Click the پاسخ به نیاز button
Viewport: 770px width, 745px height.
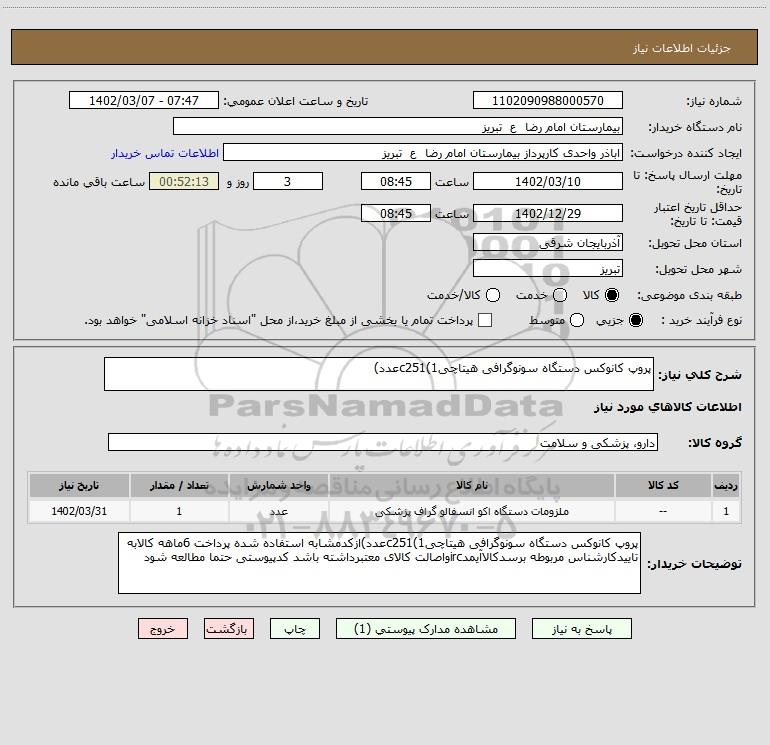point(581,629)
